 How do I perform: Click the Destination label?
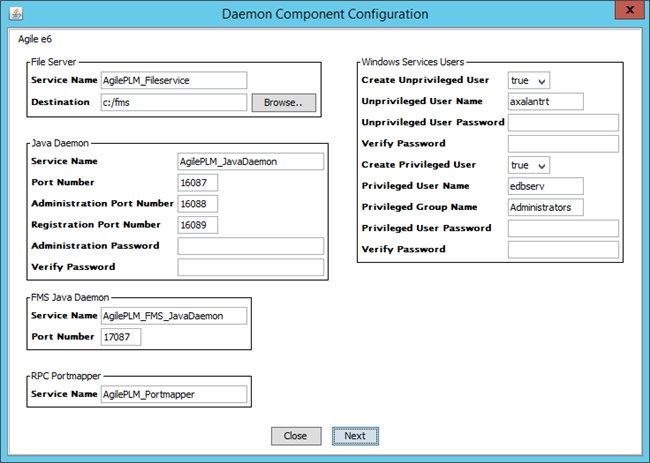(60, 102)
